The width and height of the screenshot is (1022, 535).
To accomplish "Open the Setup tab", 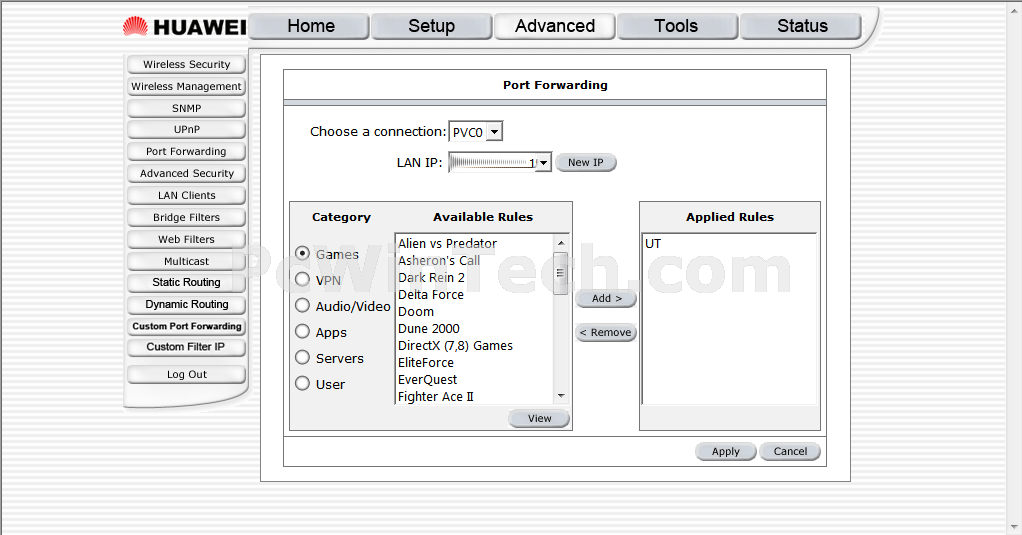I will [x=431, y=27].
